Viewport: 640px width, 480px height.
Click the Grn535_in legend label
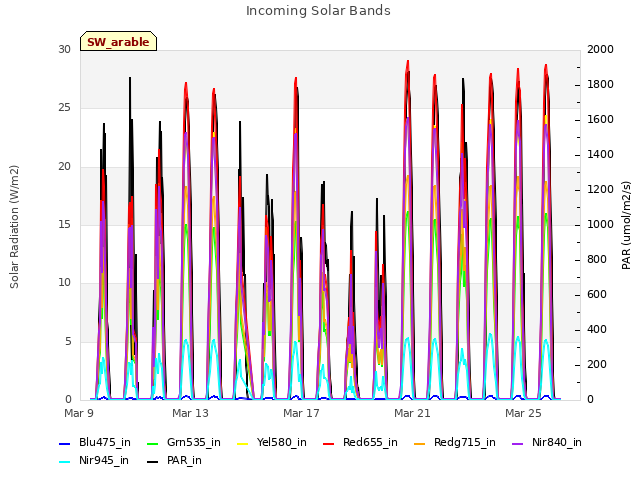194,442
